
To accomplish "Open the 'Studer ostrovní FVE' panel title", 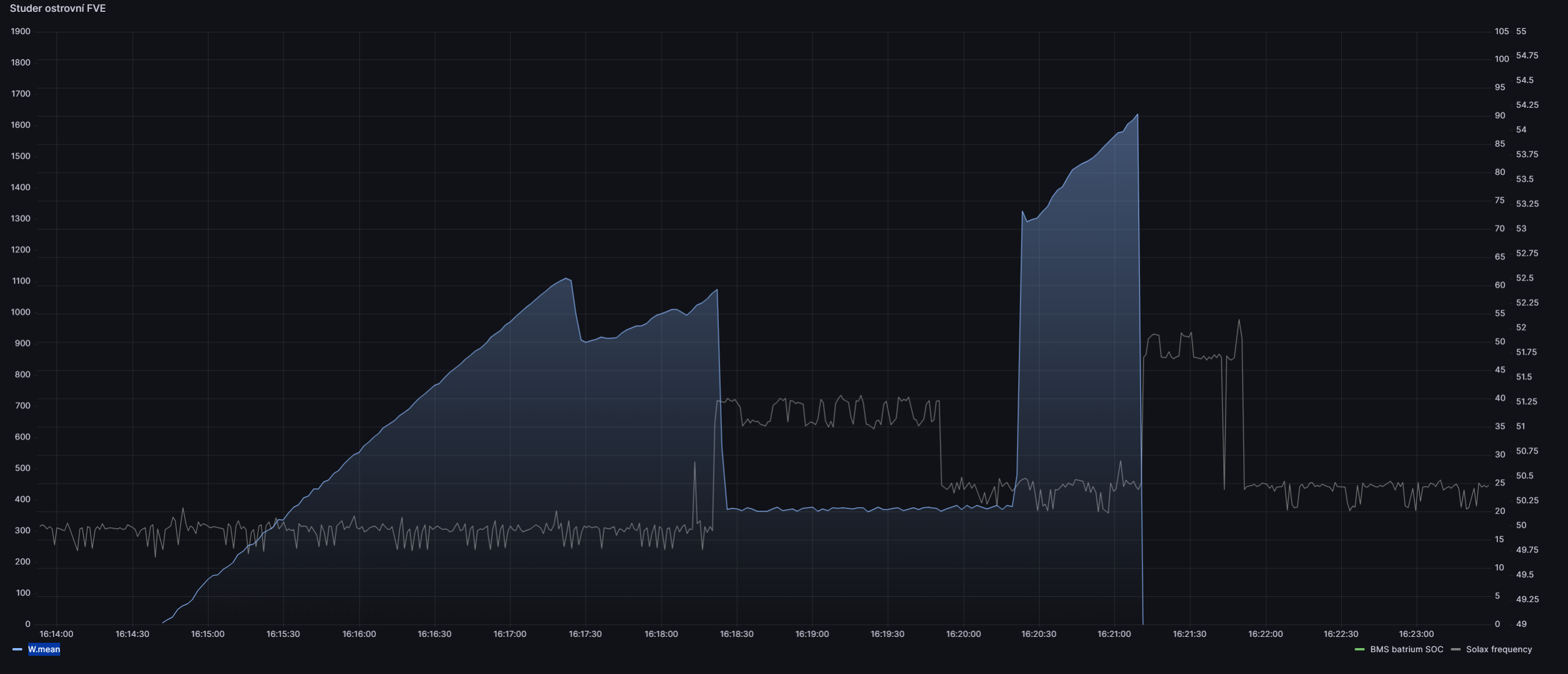I will point(58,8).
